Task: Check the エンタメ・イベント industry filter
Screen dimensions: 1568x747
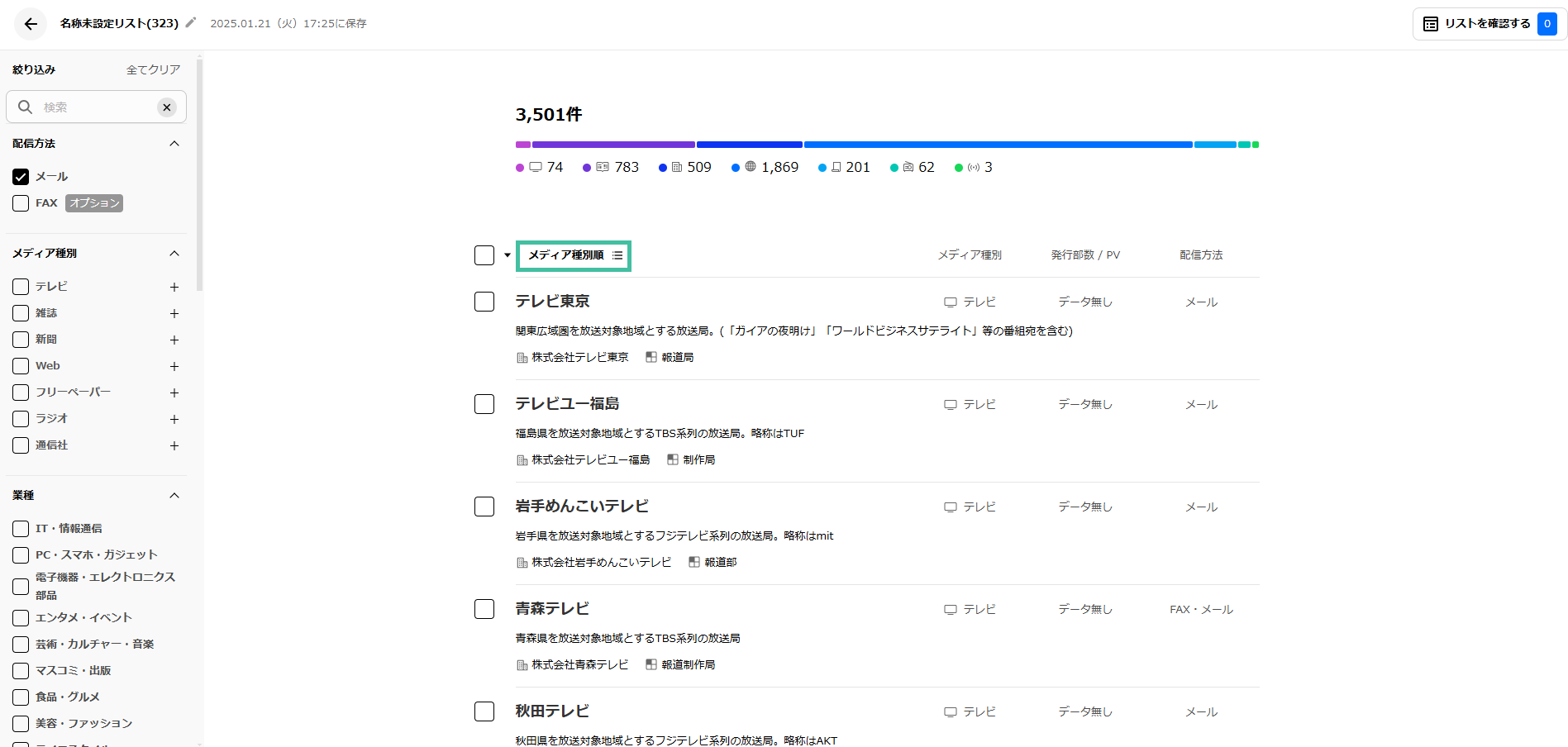Action: click(x=21, y=618)
